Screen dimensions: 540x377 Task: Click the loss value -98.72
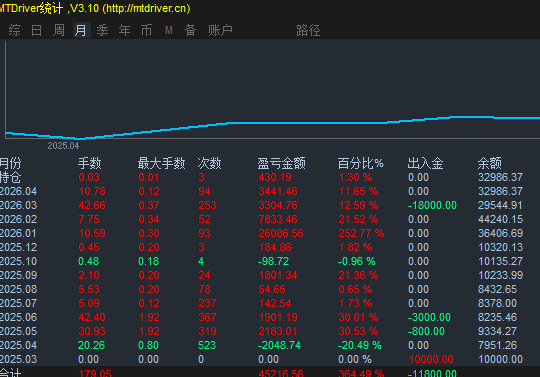coord(273,261)
